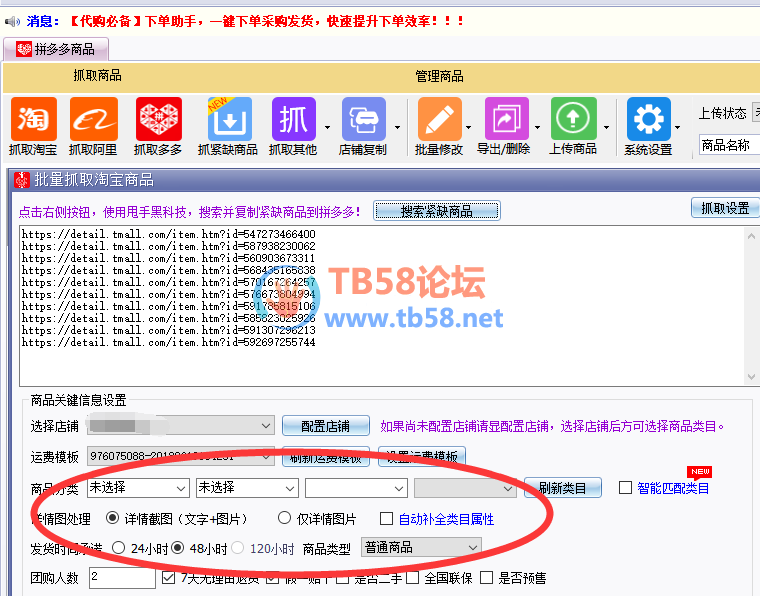This screenshot has height=596, width=760.
Task: Open the 商品类型 普通商品 dropdown
Action: pos(472,547)
